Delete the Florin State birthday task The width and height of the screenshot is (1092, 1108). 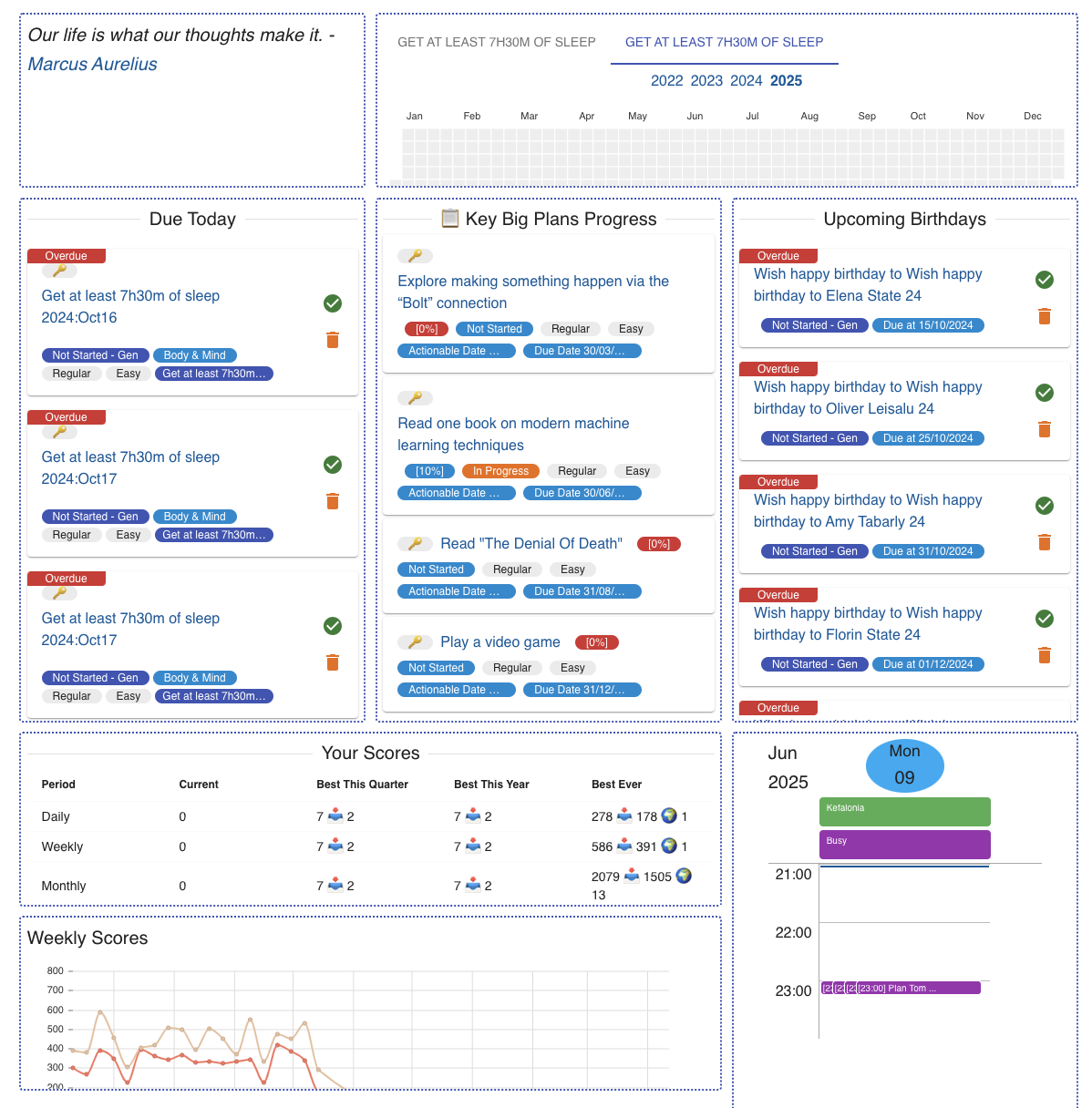click(x=1045, y=655)
